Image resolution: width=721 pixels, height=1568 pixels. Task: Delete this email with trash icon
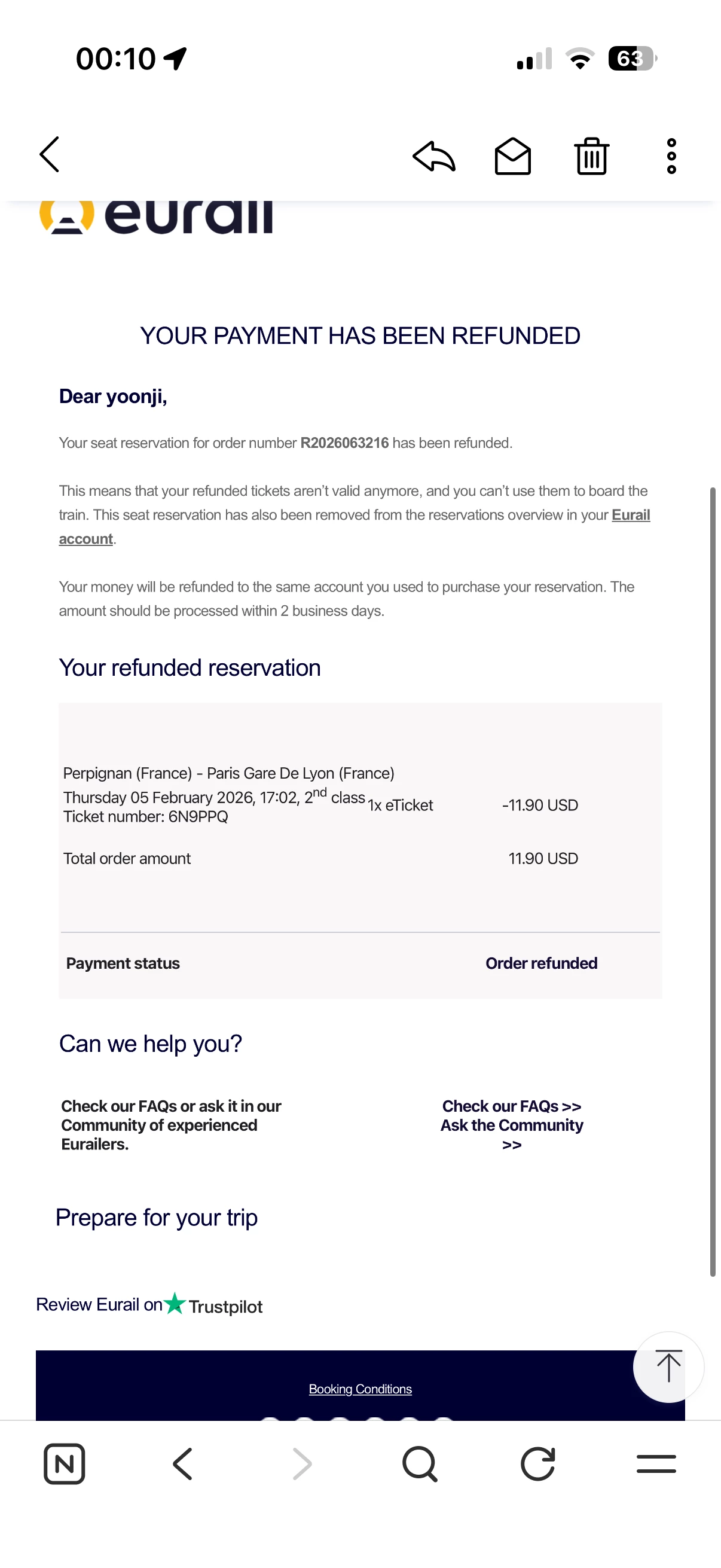591,157
